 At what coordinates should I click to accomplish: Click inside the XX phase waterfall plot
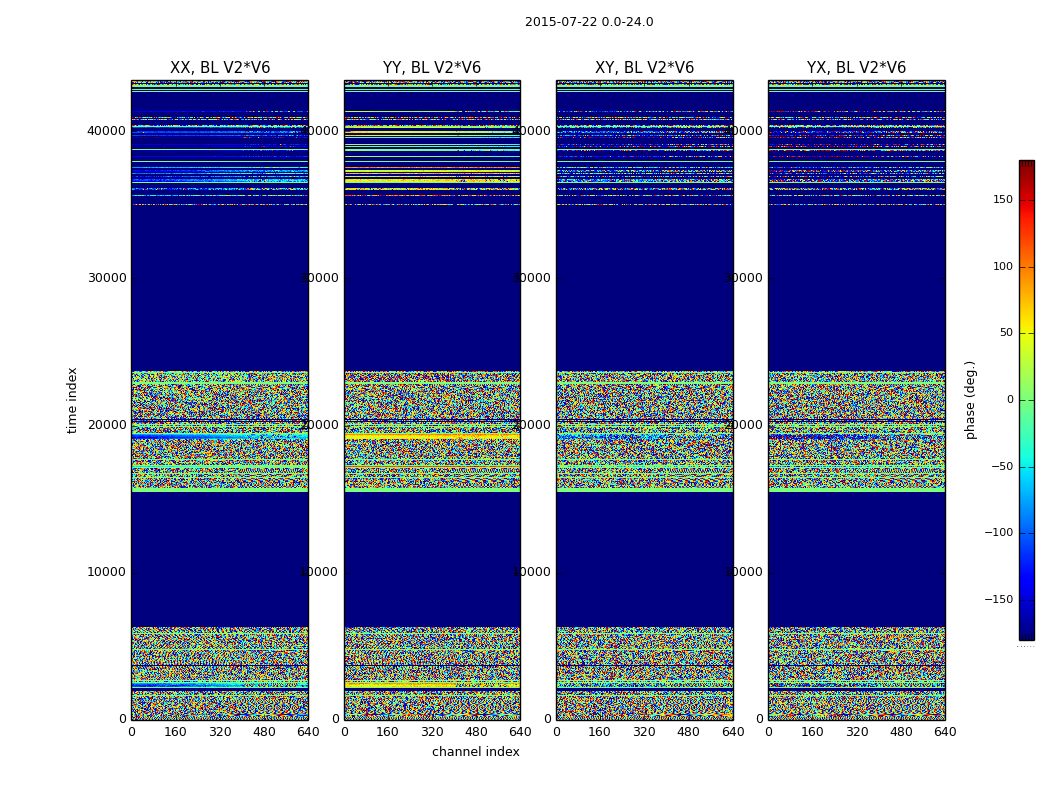(x=220, y=400)
